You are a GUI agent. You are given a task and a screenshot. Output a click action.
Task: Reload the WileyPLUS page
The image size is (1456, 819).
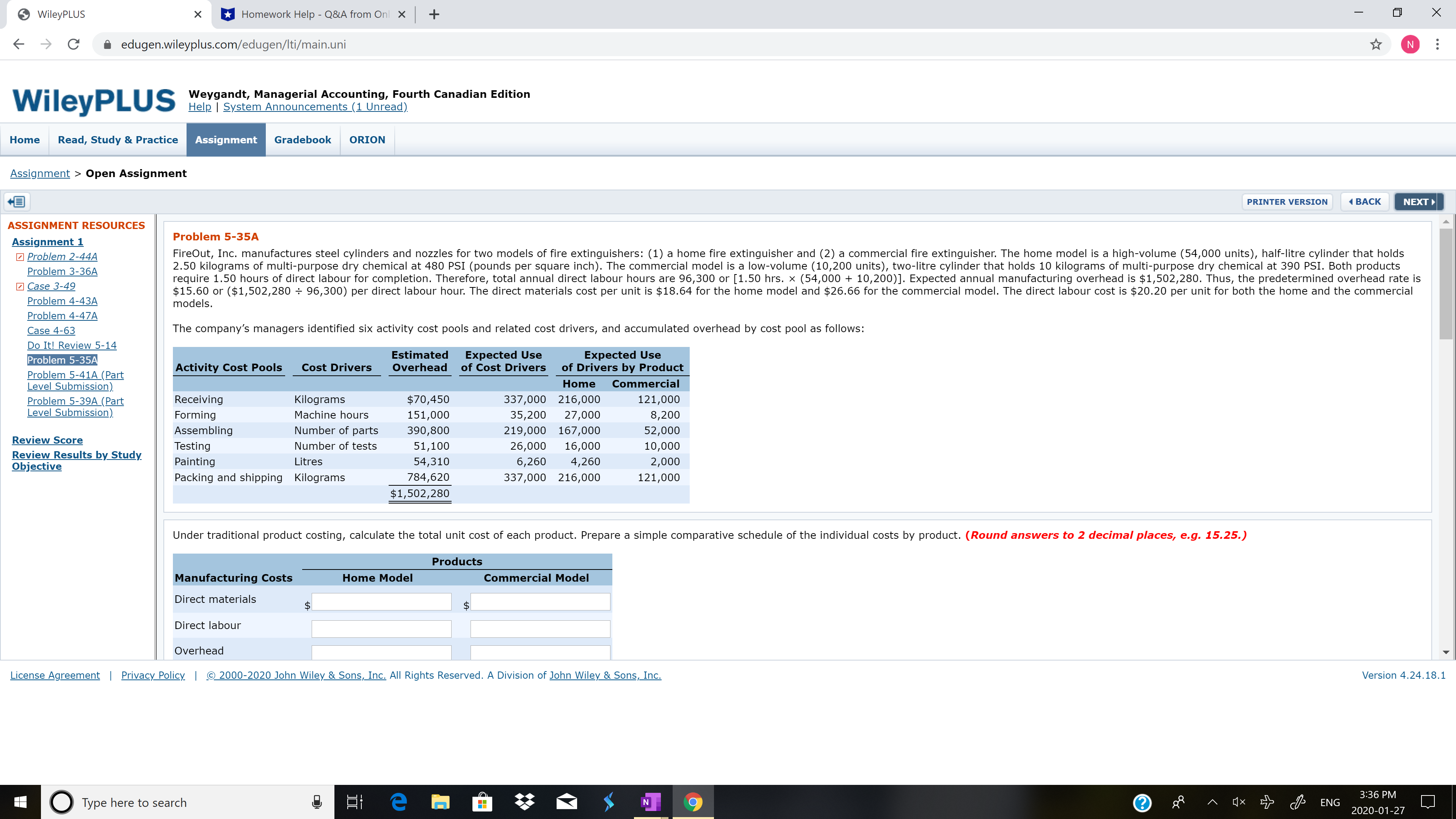(x=74, y=45)
